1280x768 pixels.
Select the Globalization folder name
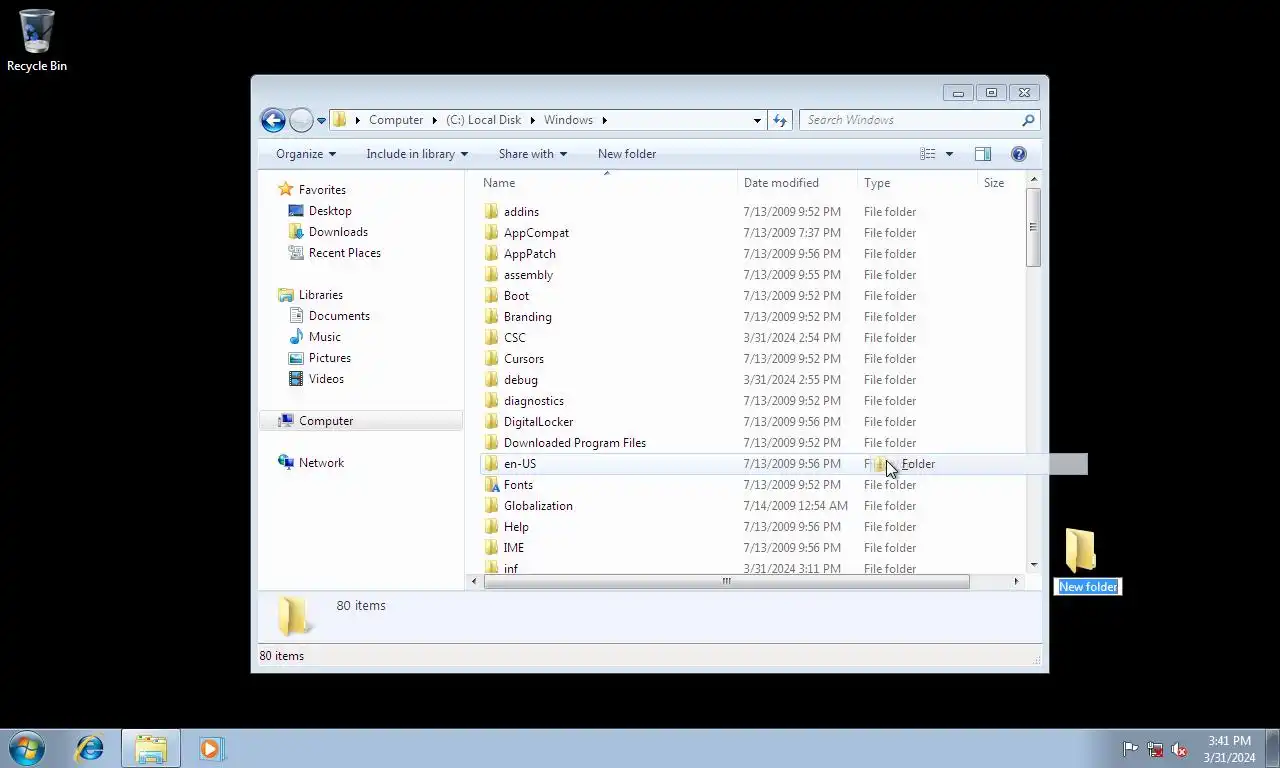click(538, 506)
